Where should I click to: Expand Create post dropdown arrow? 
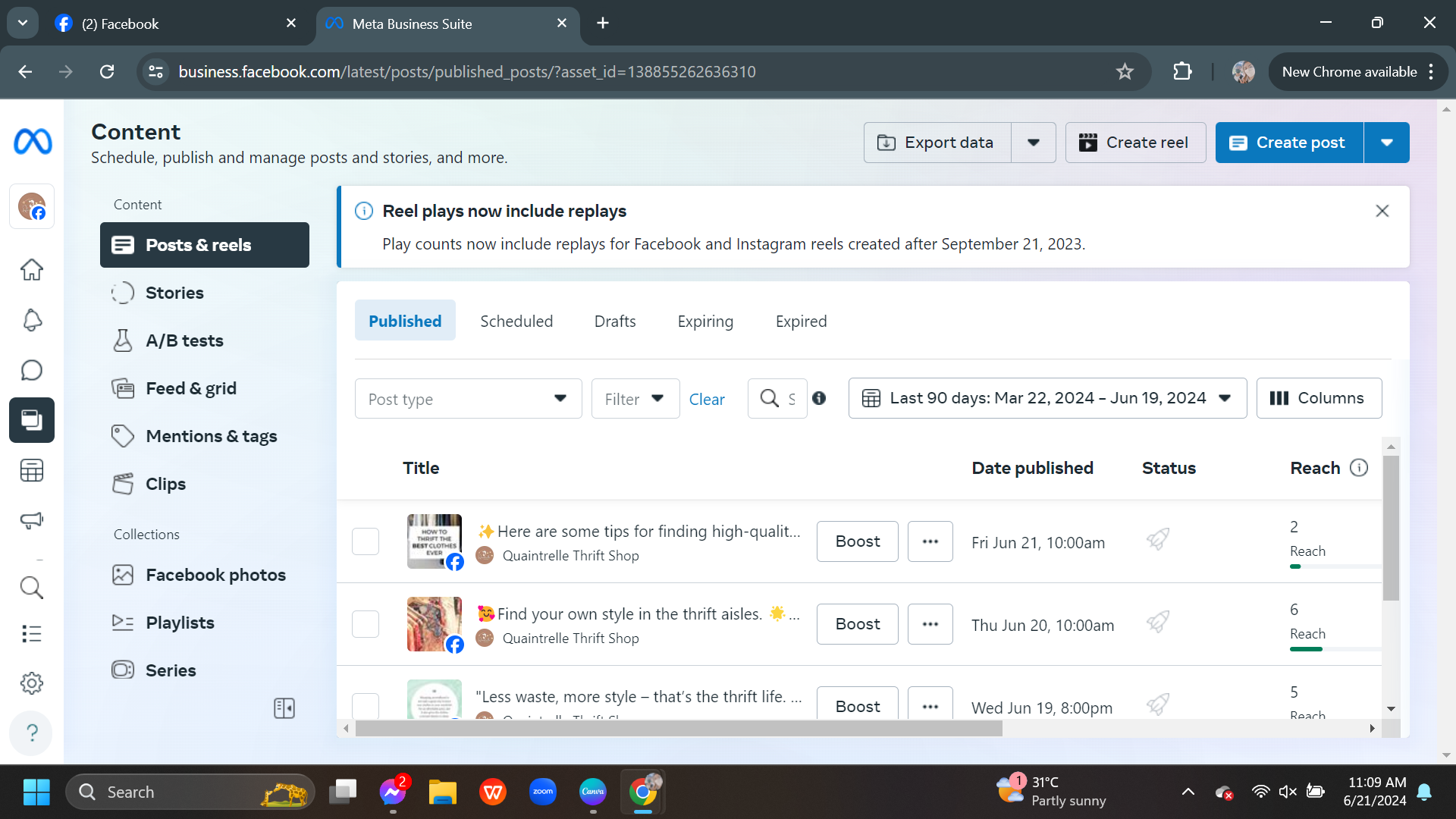1386,143
